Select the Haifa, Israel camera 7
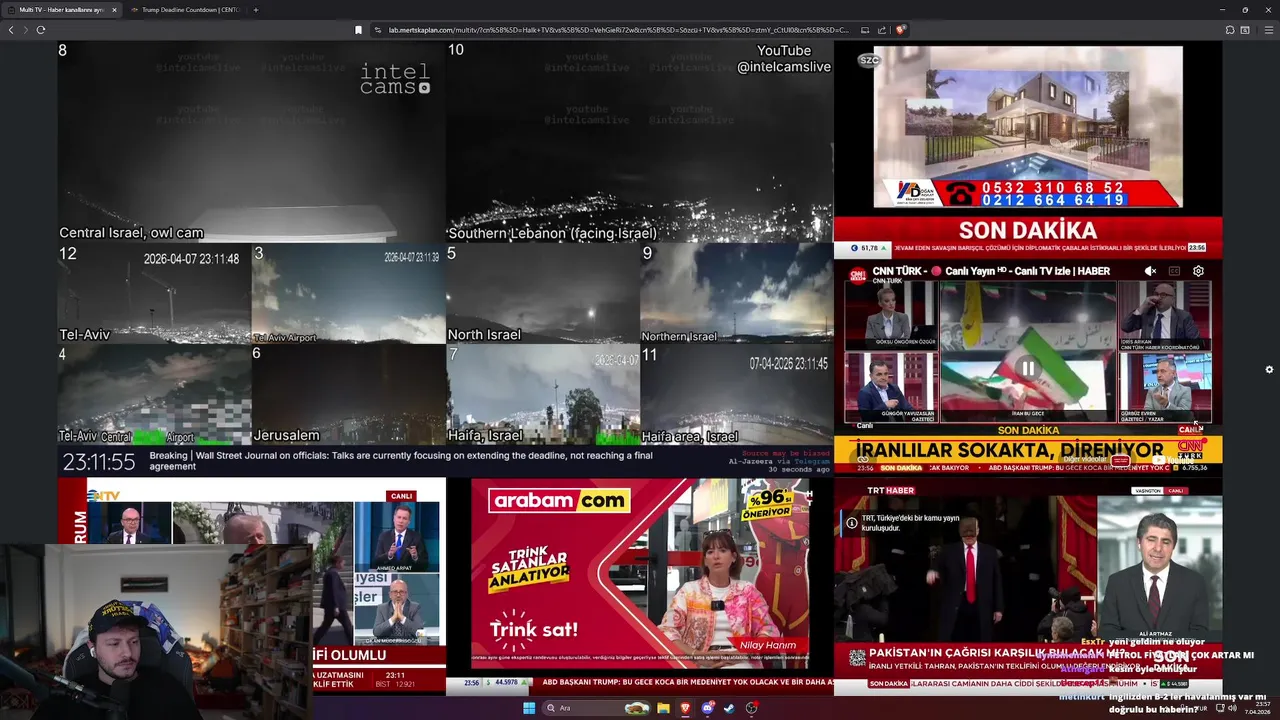The width and height of the screenshot is (1280, 720). 543,394
